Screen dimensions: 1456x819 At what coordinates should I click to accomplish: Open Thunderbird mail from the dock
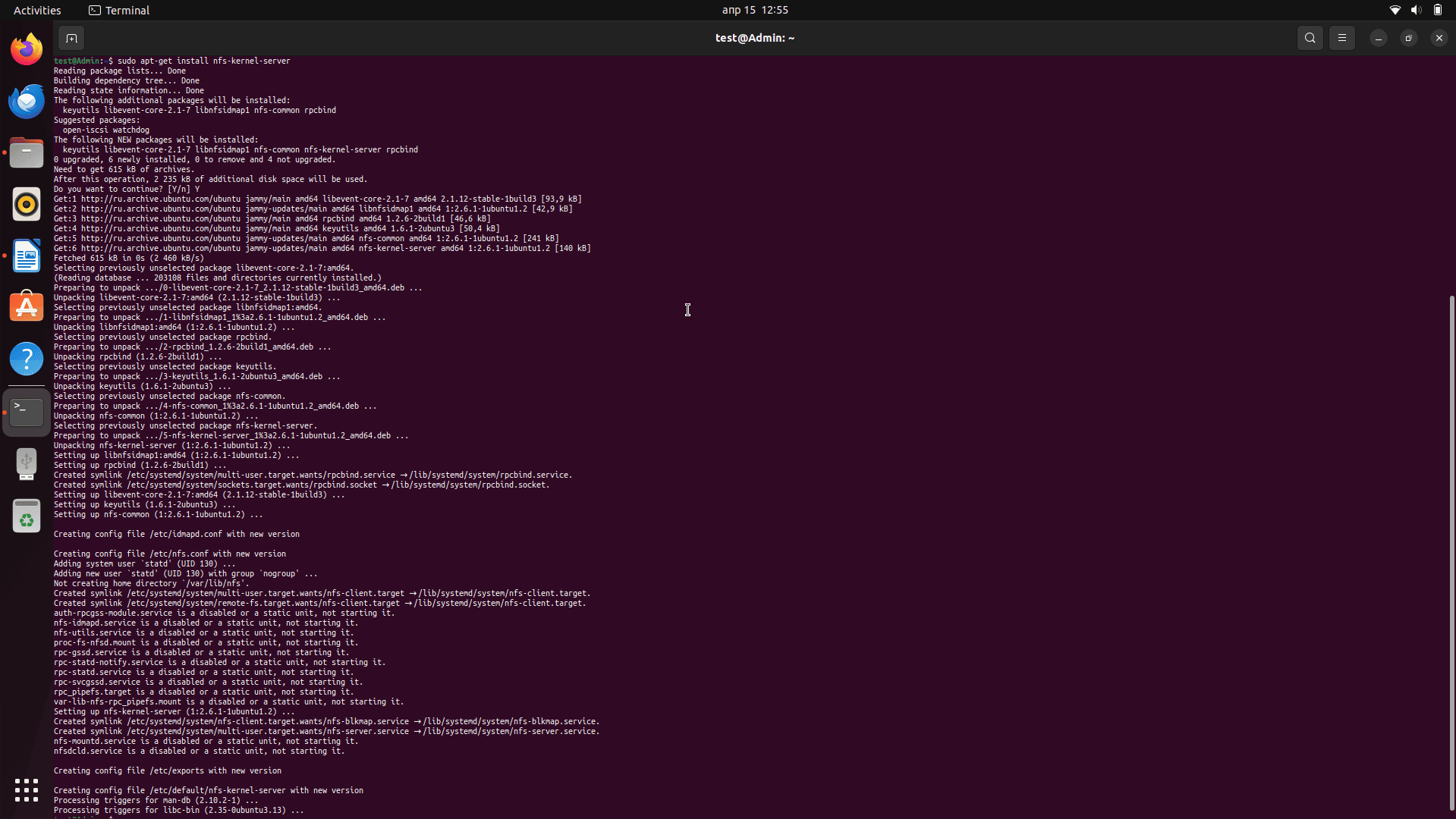coord(27,102)
